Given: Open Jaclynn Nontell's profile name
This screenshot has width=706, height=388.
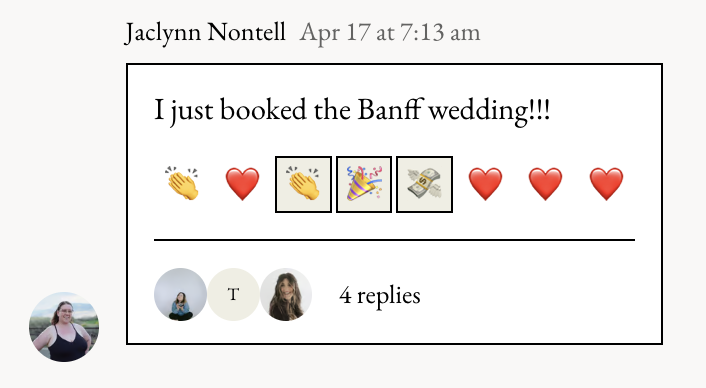Looking at the screenshot, I should pos(205,32).
